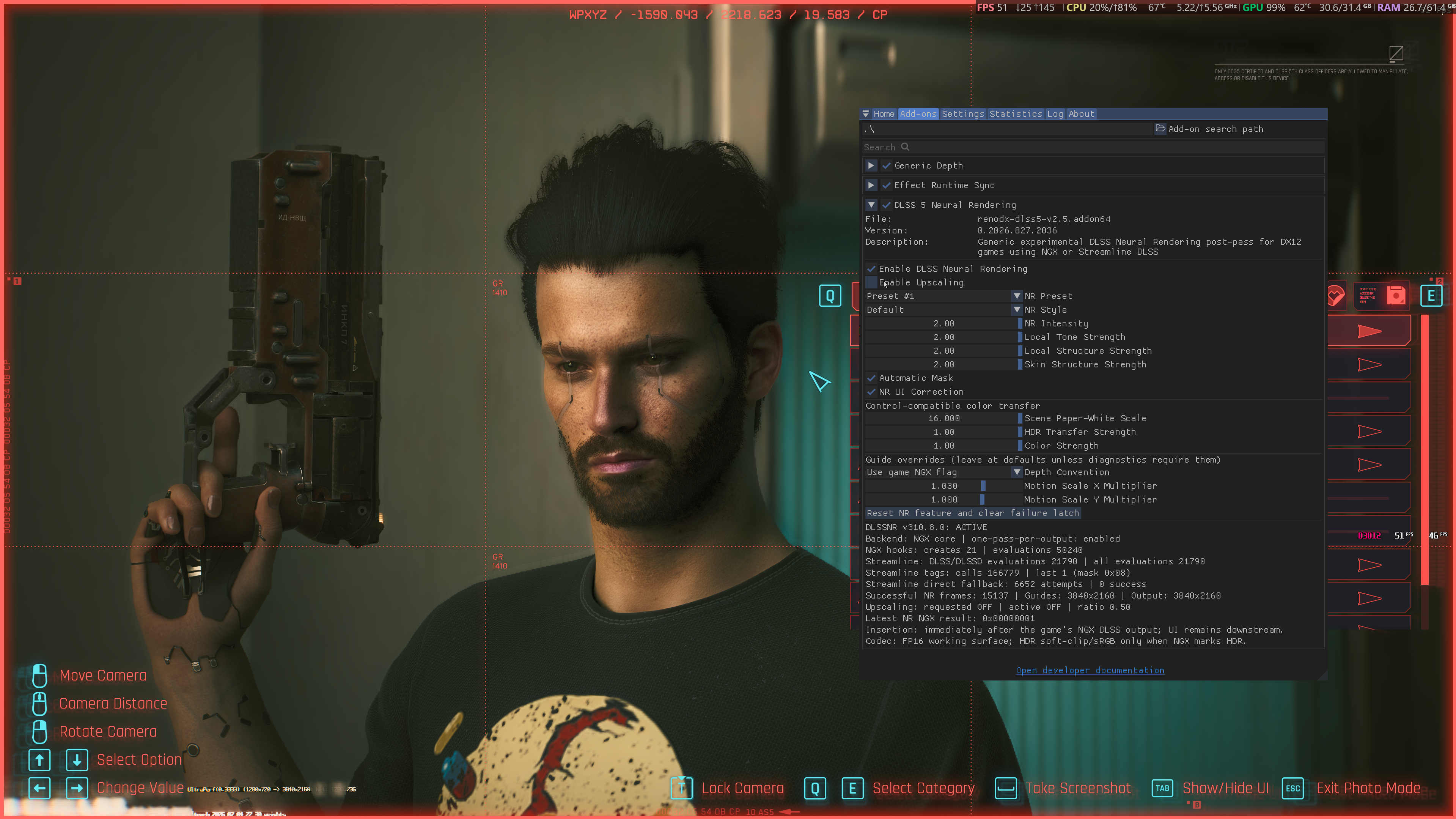Click the mouse icon beside Move Camera
Viewport: 1456px width, 819px height.
point(39,675)
